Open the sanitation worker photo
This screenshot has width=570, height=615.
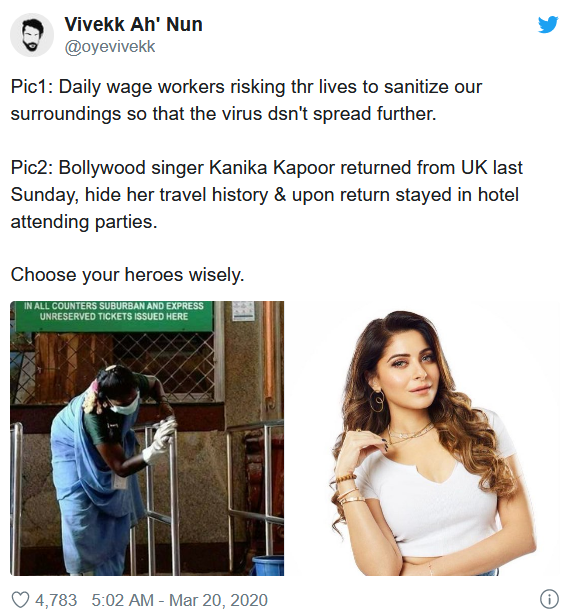(147, 438)
